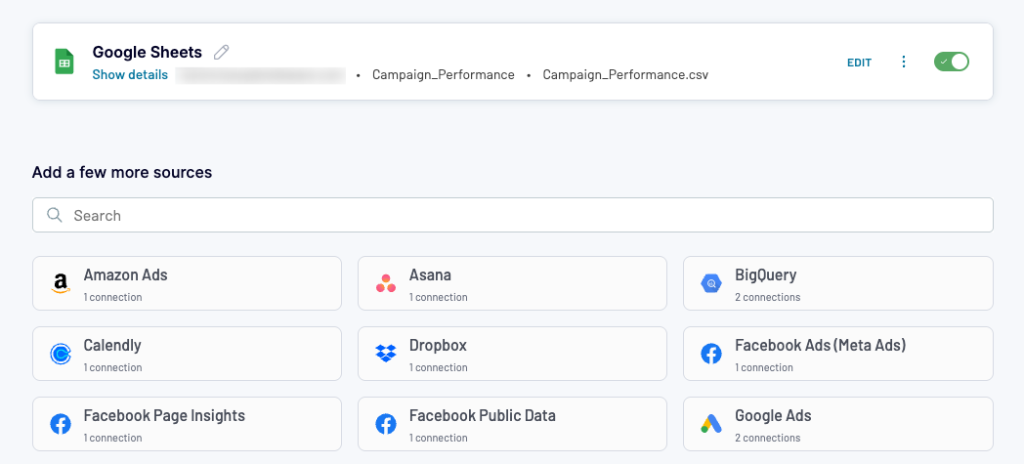Image resolution: width=1024 pixels, height=464 pixels.
Task: Click the pencil icon to rename Google Sheets
Action: tap(222, 52)
